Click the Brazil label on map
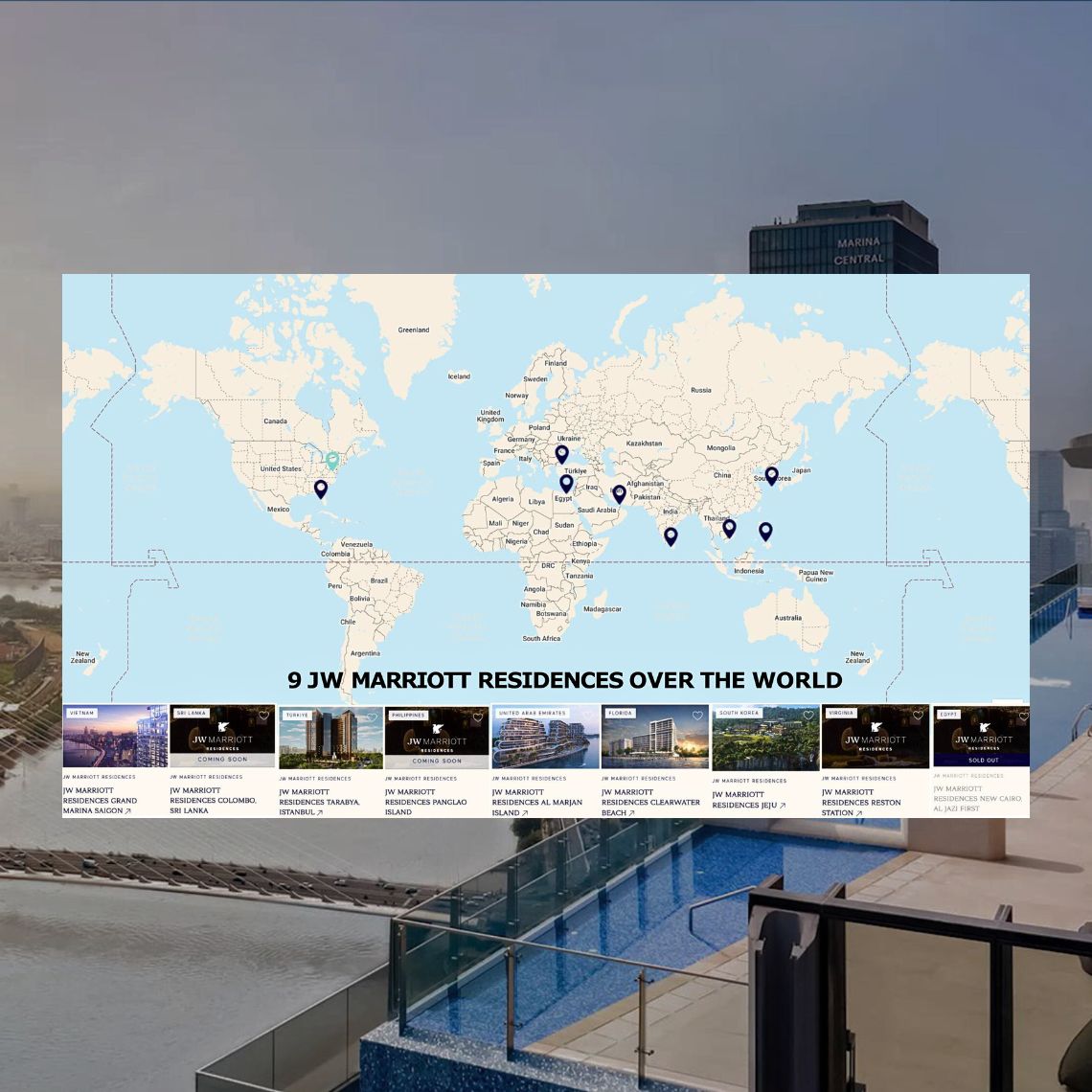The image size is (1092, 1092). point(379,580)
